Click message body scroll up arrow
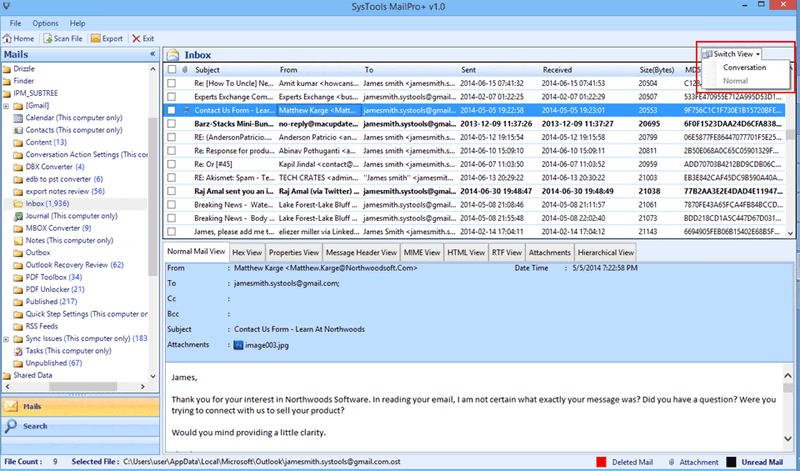The width and height of the screenshot is (800, 471). [x=788, y=376]
